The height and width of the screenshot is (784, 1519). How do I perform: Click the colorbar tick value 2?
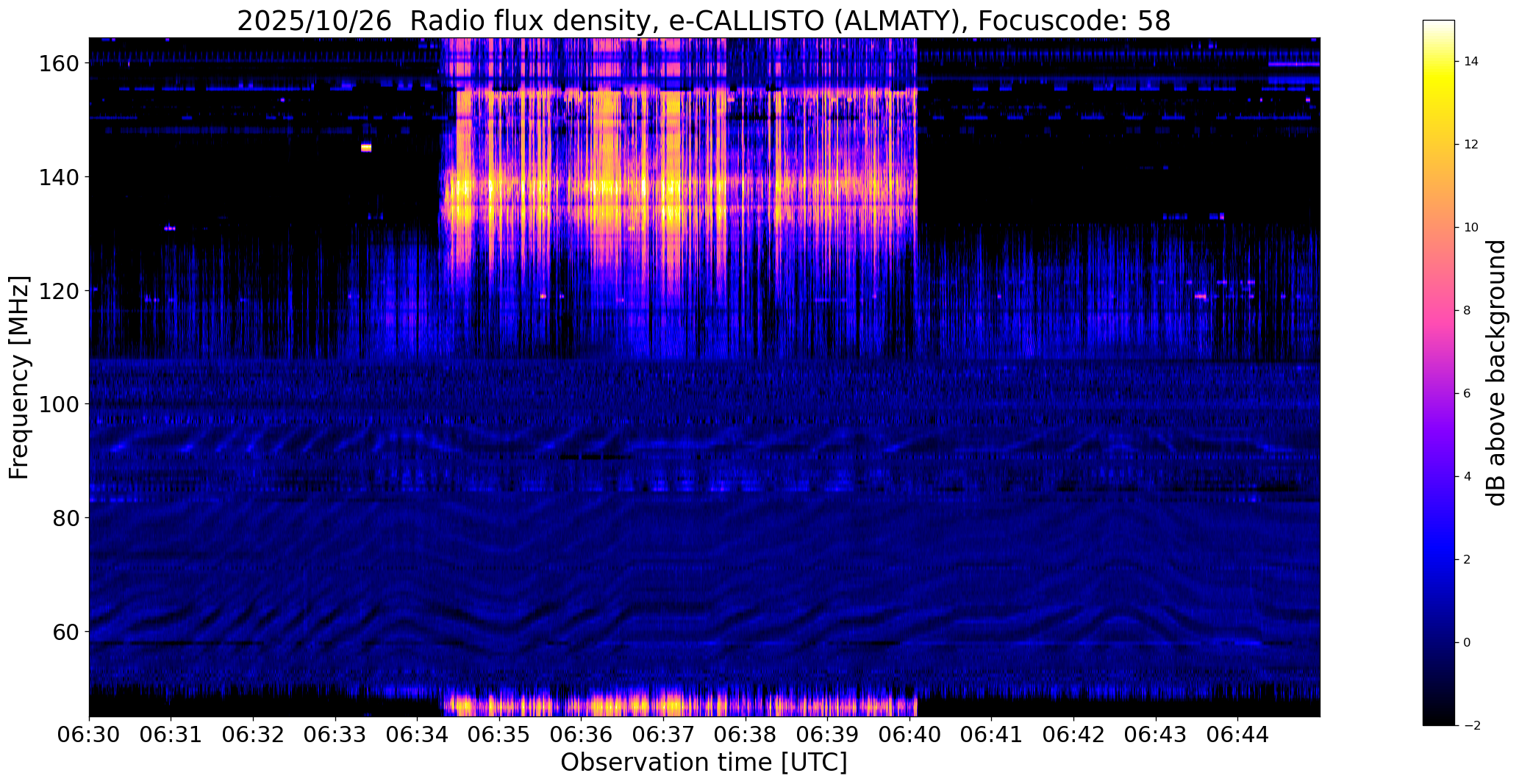(1467, 560)
